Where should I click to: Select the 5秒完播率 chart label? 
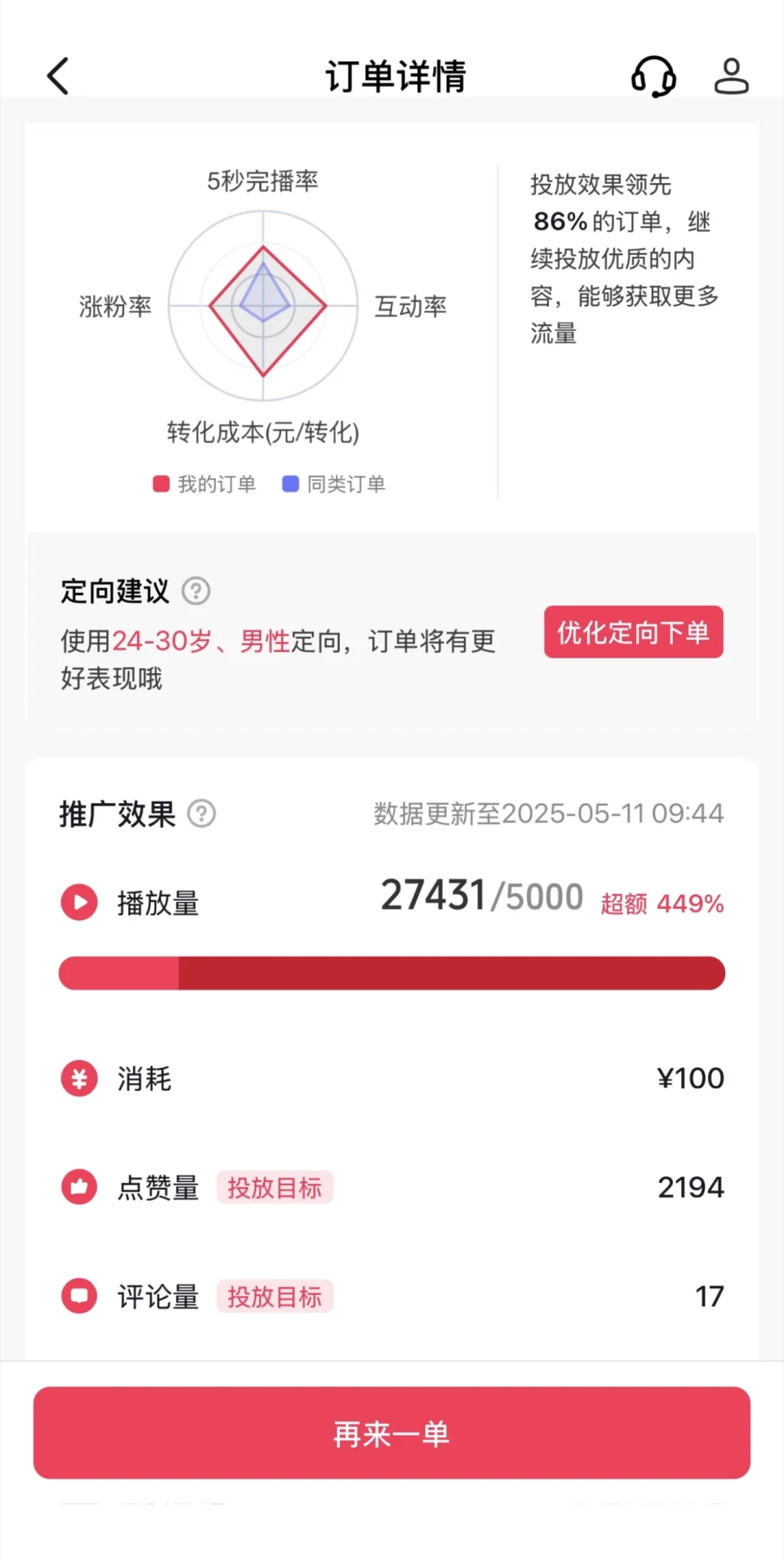pos(263,181)
